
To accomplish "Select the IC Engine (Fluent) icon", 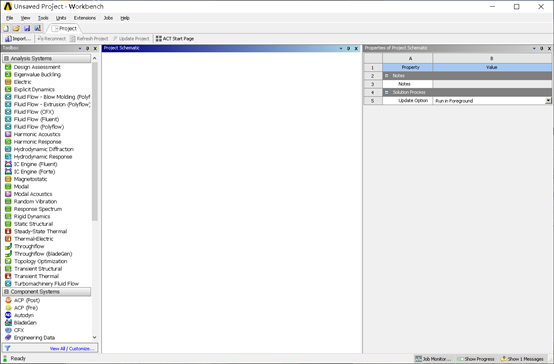I will (8, 164).
